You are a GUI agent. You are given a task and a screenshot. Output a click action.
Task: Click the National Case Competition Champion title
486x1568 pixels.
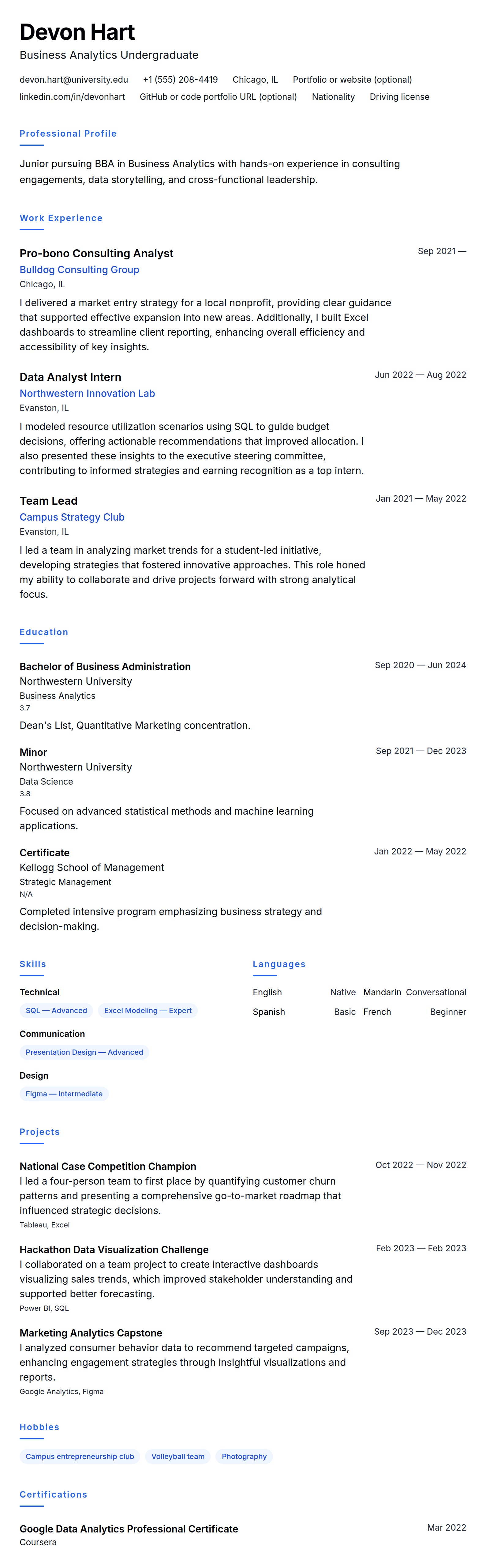[x=108, y=1166]
